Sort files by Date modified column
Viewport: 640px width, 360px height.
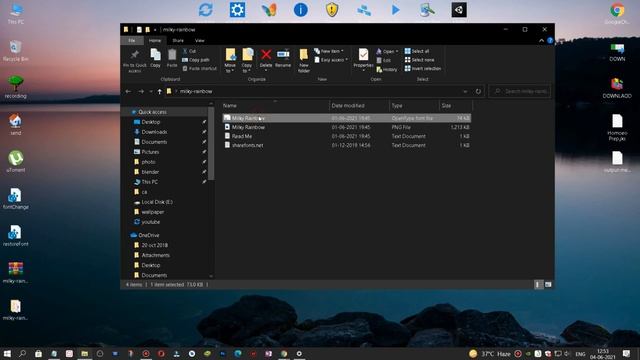coord(359,105)
